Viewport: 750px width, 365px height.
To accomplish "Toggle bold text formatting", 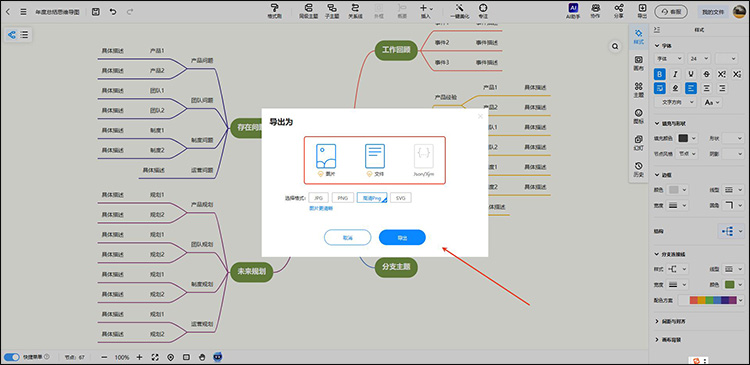I will point(660,74).
